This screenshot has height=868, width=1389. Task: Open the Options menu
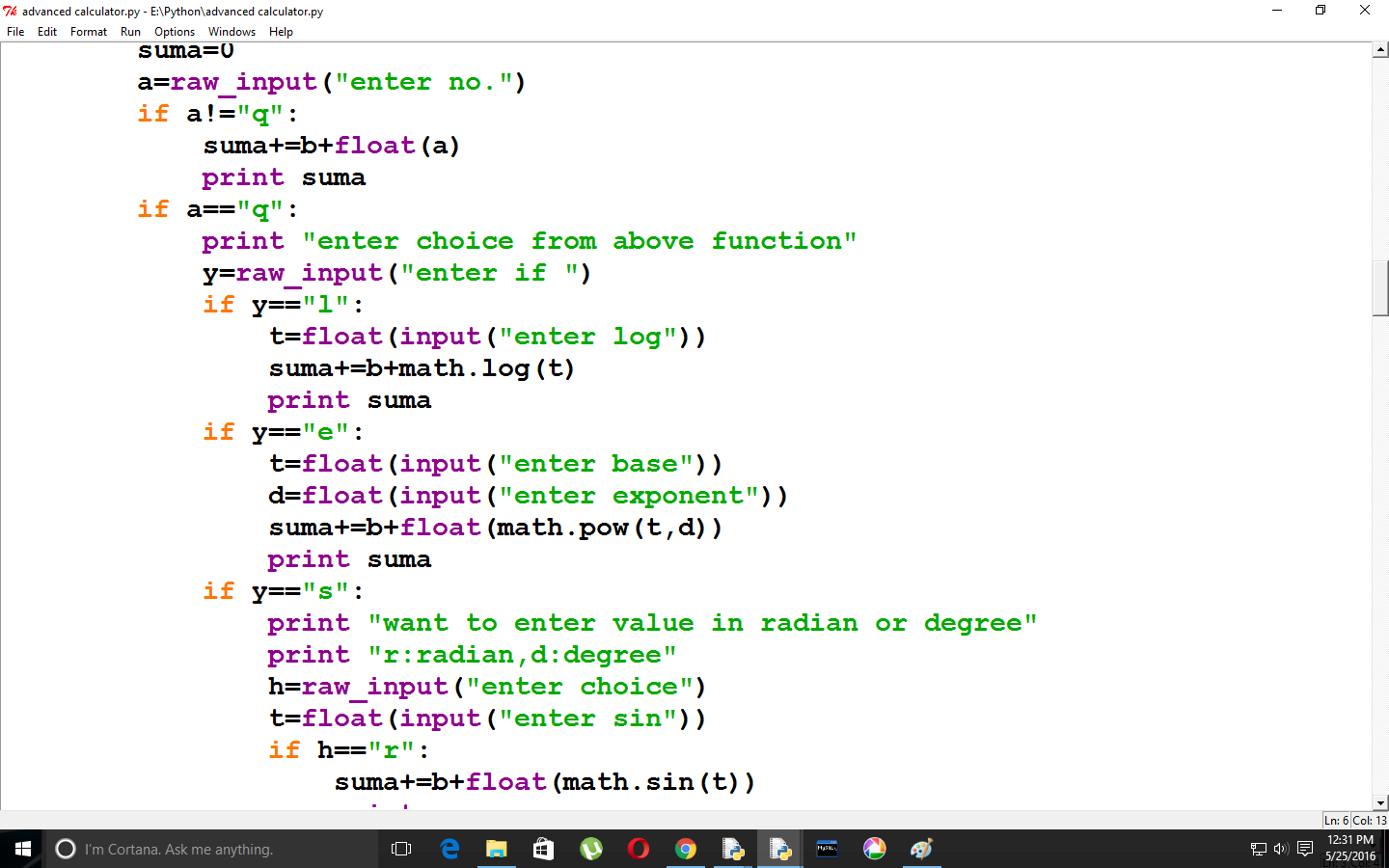click(175, 32)
